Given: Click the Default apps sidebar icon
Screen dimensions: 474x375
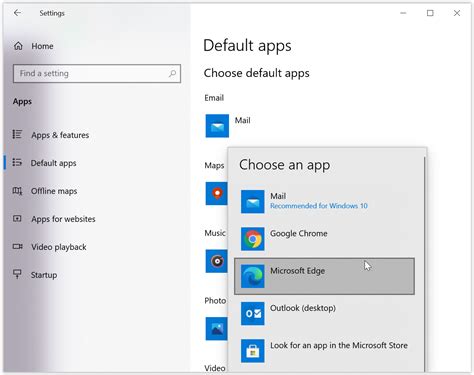Looking at the screenshot, I should tap(17, 162).
